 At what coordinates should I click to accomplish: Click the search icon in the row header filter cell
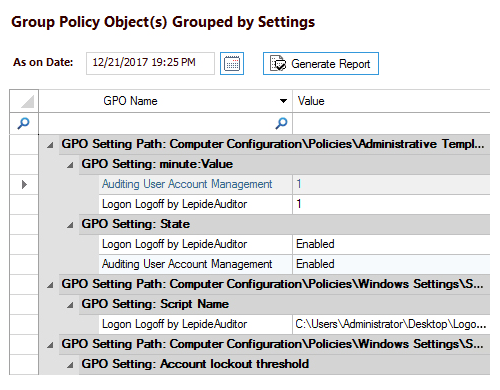click(x=23, y=123)
